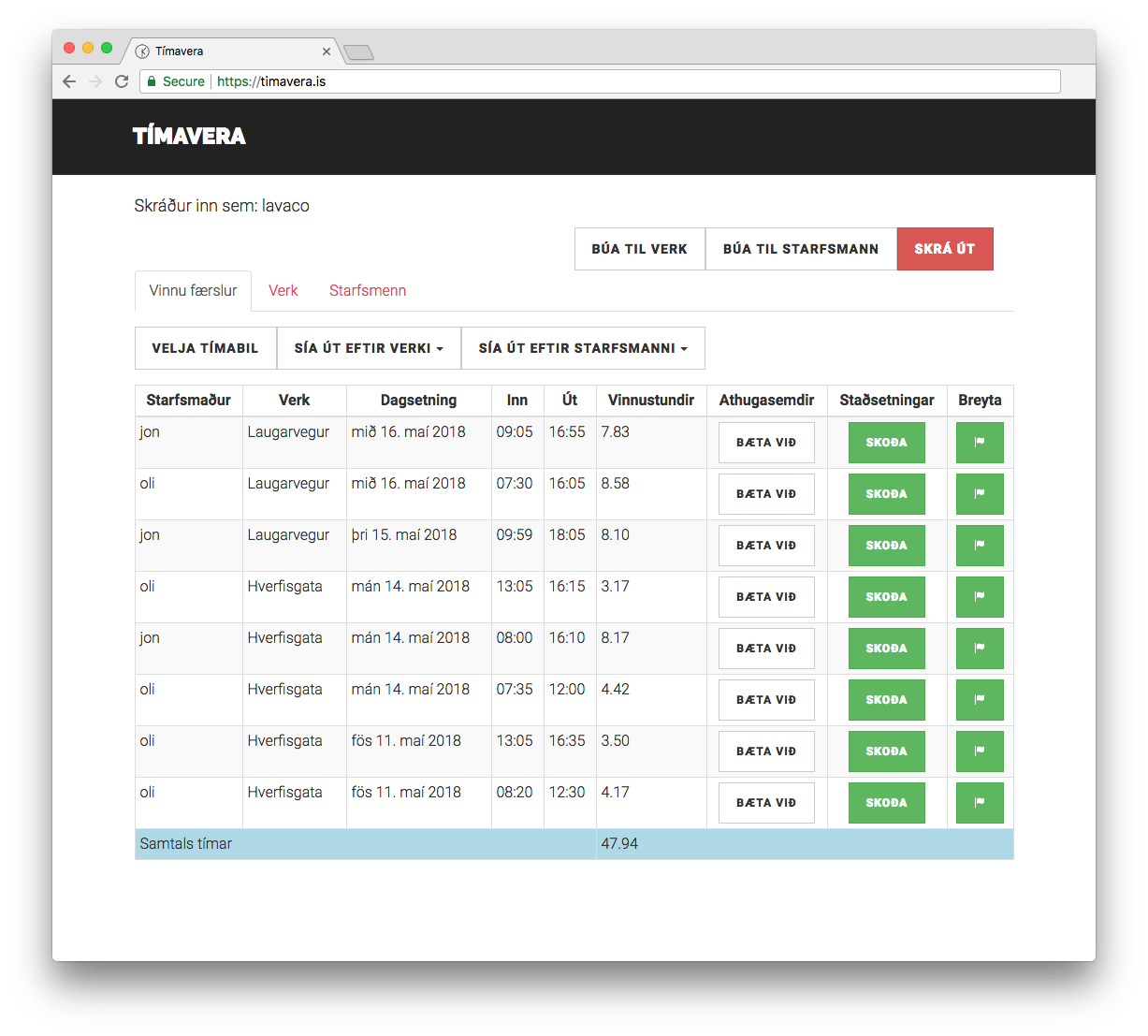This screenshot has height=1036, width=1148.
Task: Click the Velja tímabil button
Action: click(206, 348)
